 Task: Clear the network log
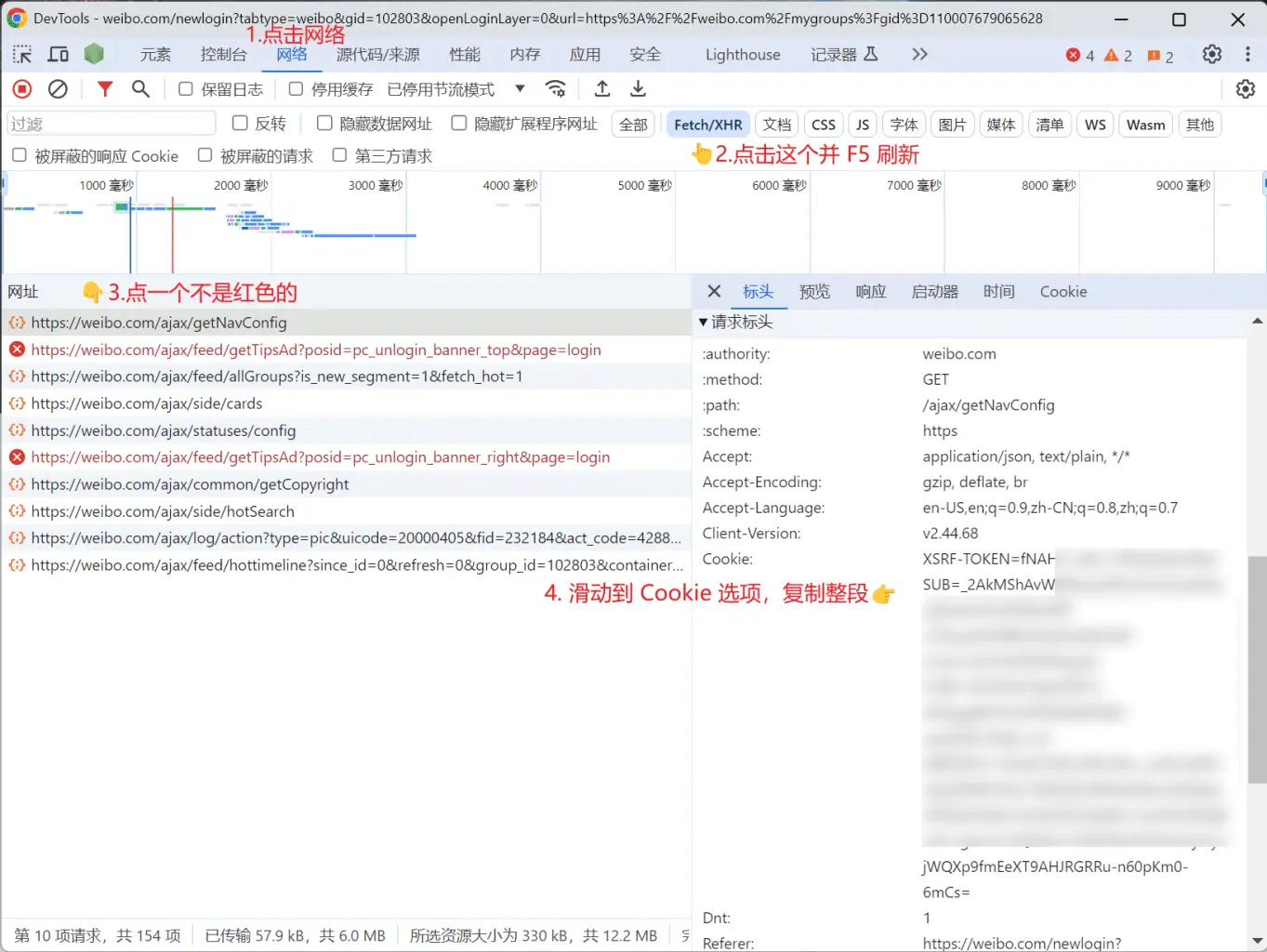point(58,89)
